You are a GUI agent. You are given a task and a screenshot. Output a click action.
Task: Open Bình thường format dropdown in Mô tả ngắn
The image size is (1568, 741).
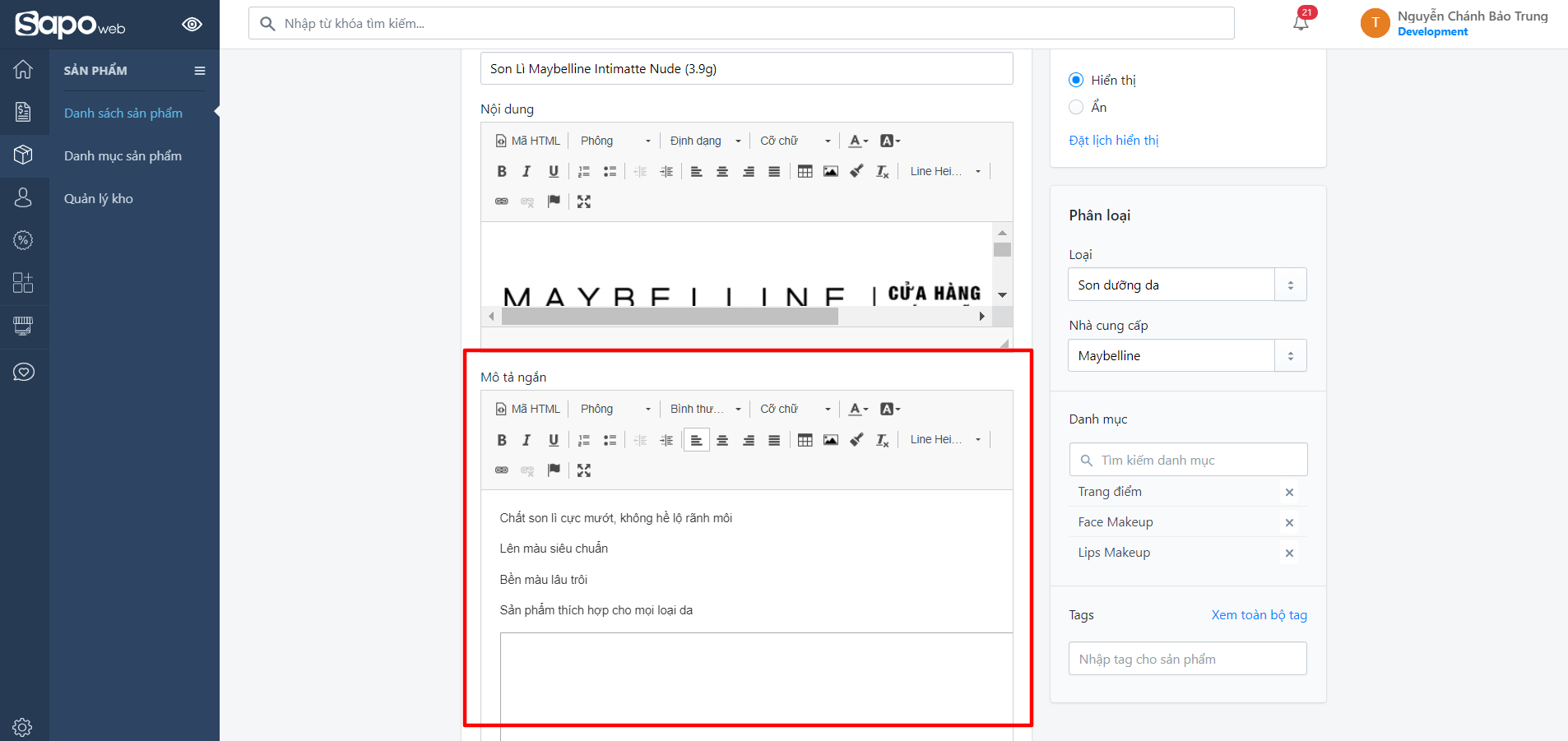coord(705,409)
